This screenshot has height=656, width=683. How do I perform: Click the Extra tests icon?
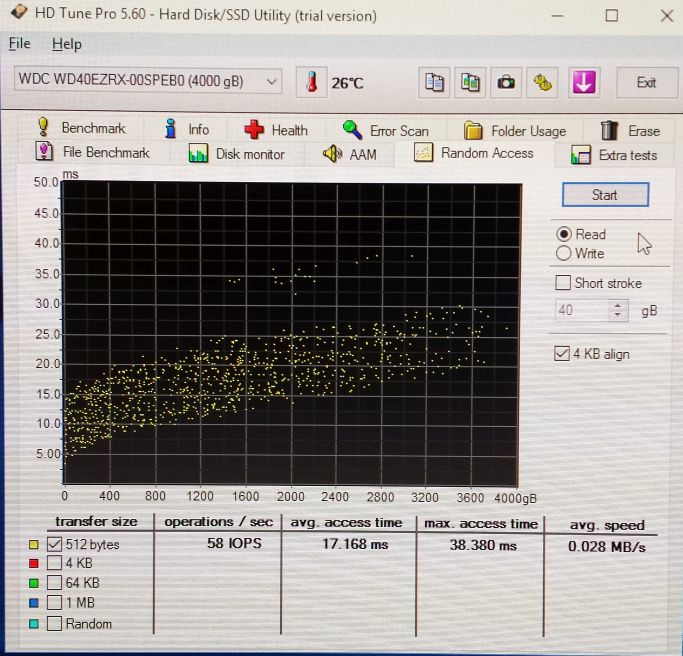pyautogui.click(x=580, y=155)
